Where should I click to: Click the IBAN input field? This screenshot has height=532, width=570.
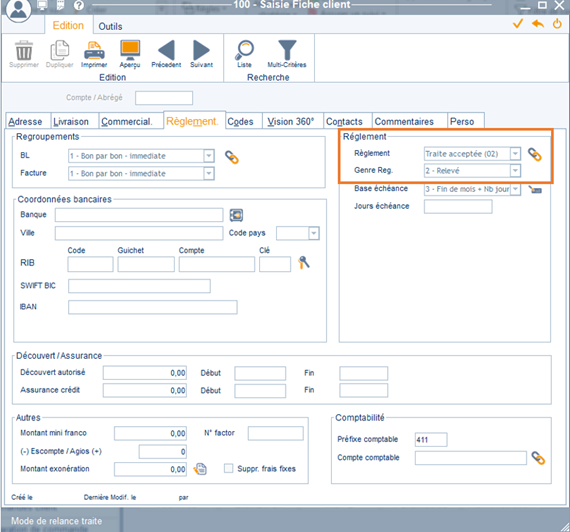point(153,307)
